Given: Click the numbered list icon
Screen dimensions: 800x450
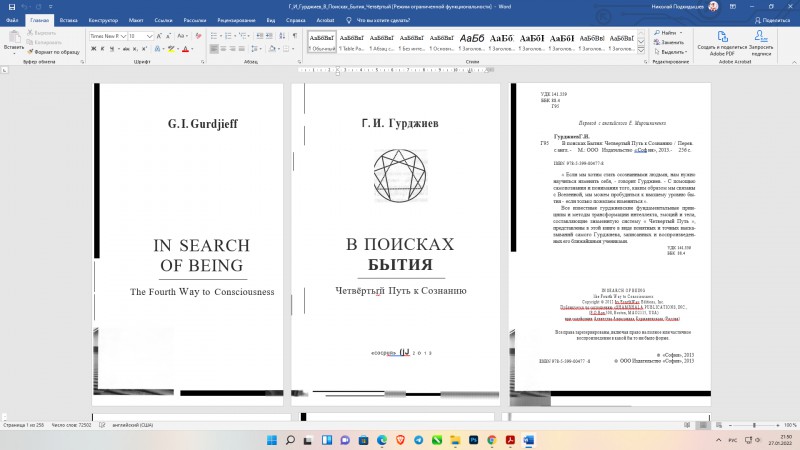Looking at the screenshot, I should tap(229, 36).
